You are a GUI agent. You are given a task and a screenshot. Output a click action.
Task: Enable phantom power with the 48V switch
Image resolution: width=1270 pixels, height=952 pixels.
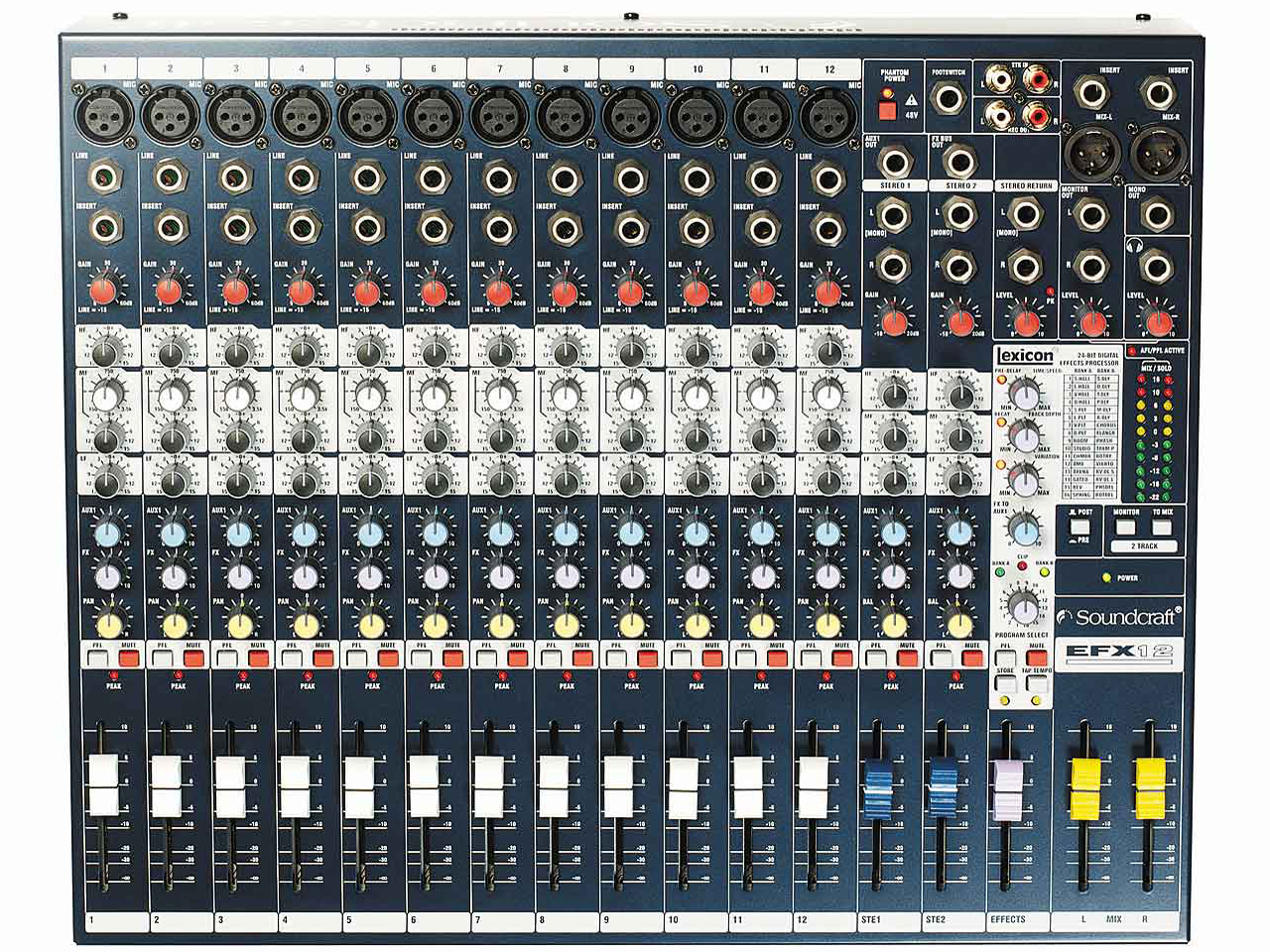coord(887,110)
